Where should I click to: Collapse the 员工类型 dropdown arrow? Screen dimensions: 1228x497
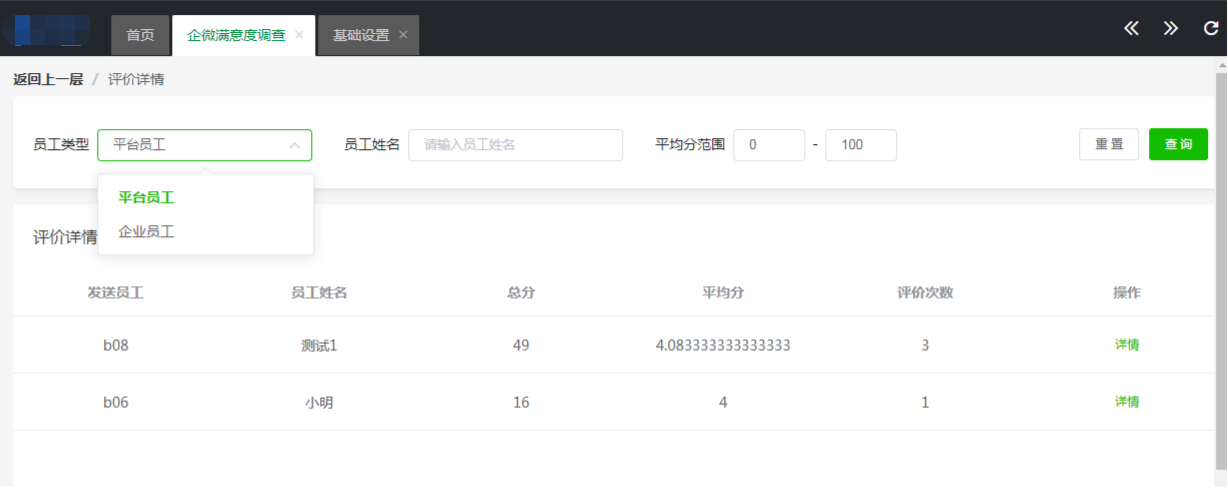(295, 145)
